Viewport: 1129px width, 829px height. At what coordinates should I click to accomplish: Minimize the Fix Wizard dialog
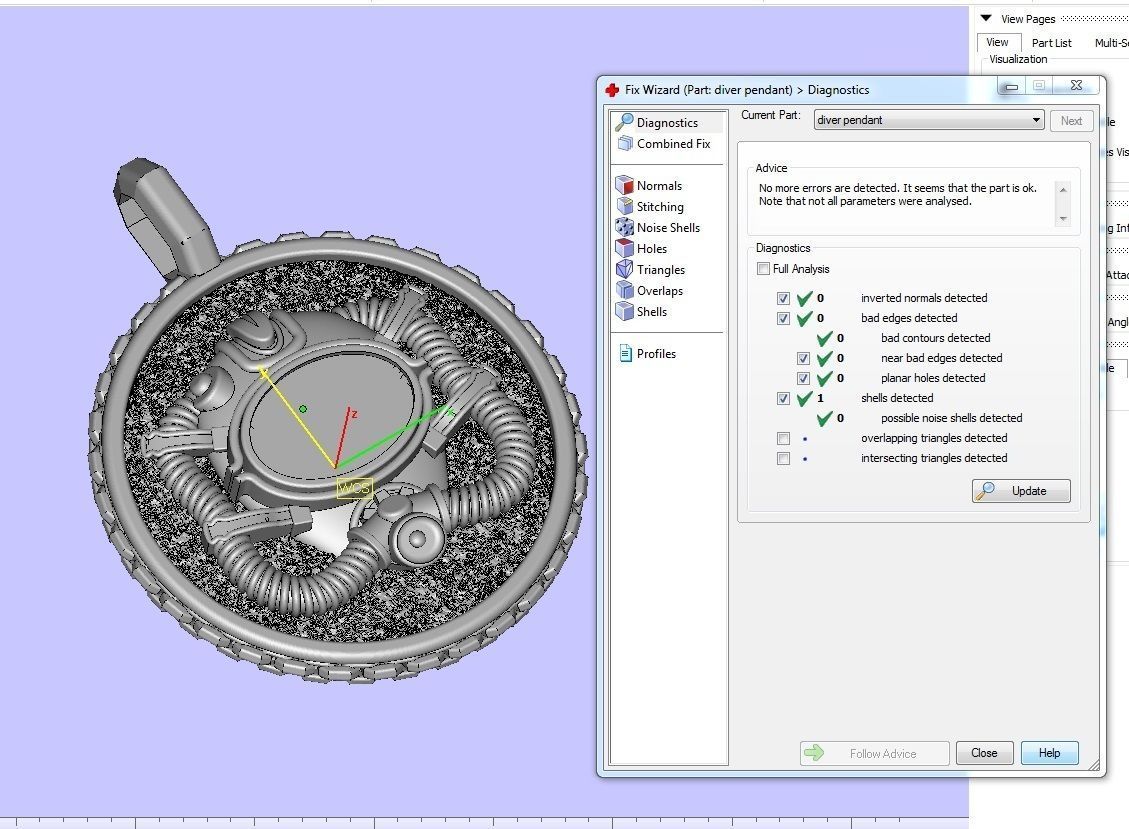(x=1011, y=86)
